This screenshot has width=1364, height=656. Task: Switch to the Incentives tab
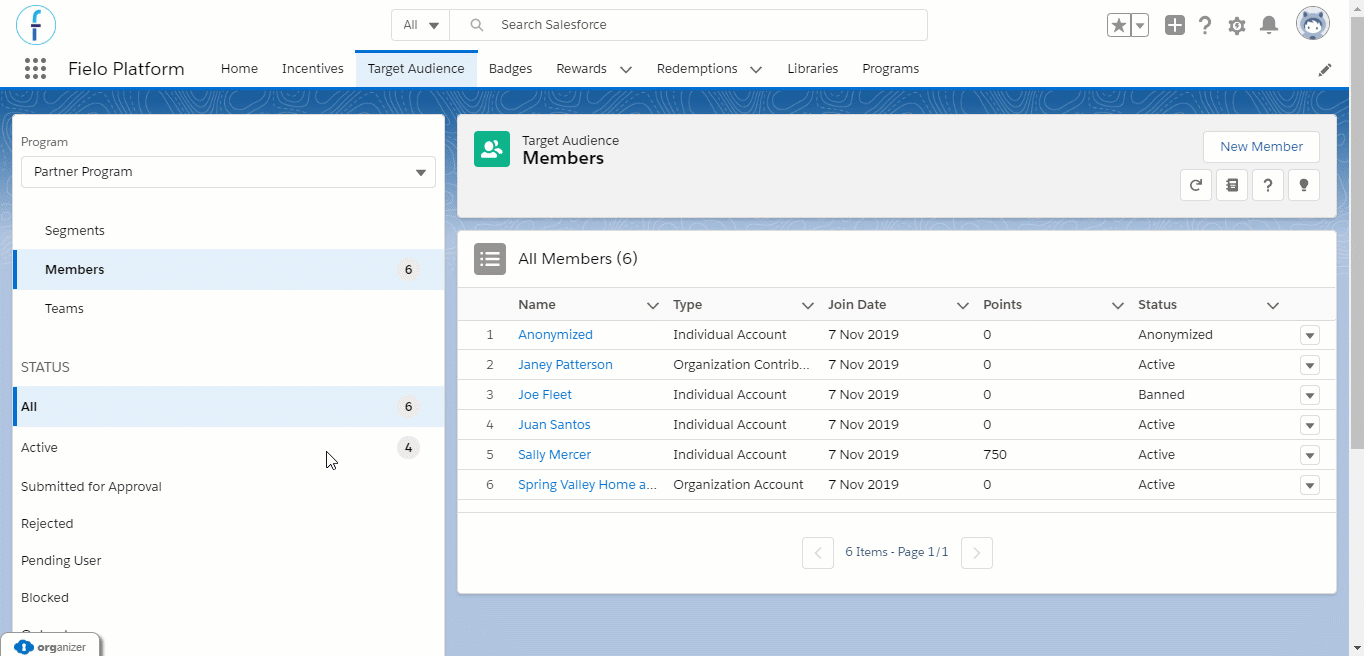(x=312, y=69)
